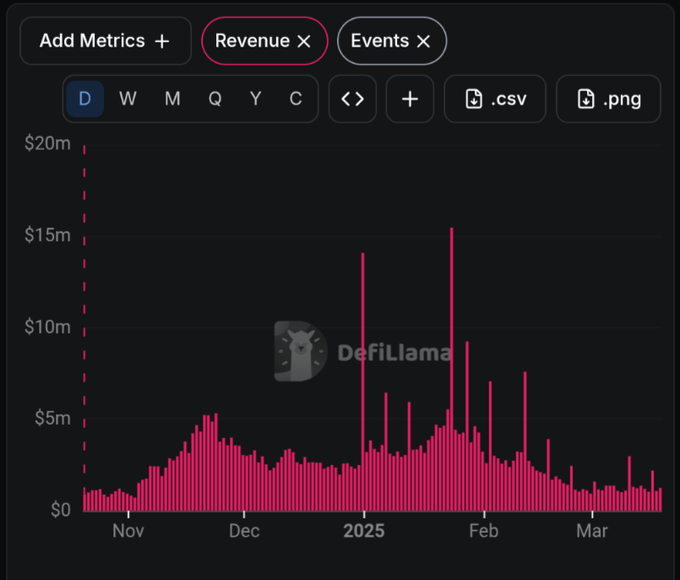Switch to daily (D) grouping
Screen dimensions: 680x580
pyautogui.click(x=85, y=99)
